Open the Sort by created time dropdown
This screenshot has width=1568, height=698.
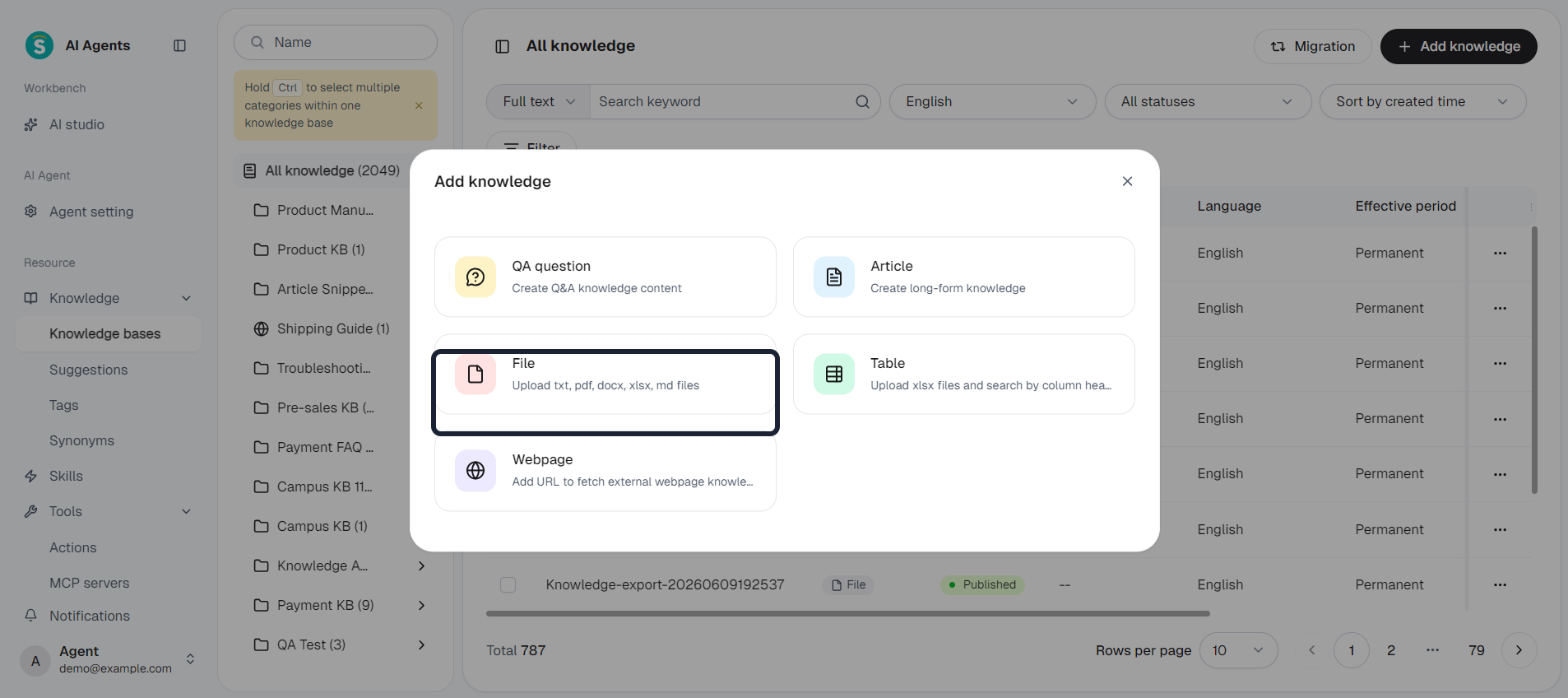[1423, 101]
